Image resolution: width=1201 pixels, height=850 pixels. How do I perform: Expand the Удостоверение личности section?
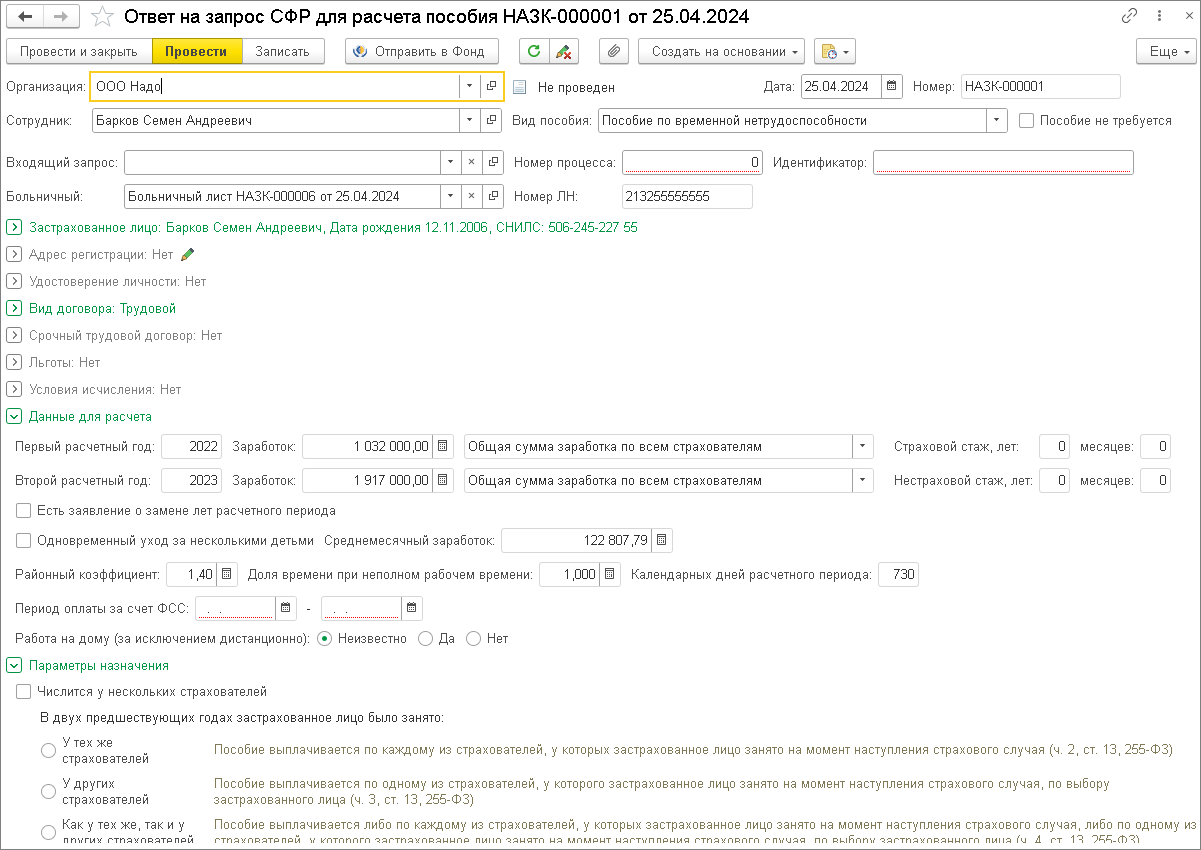click(14, 281)
